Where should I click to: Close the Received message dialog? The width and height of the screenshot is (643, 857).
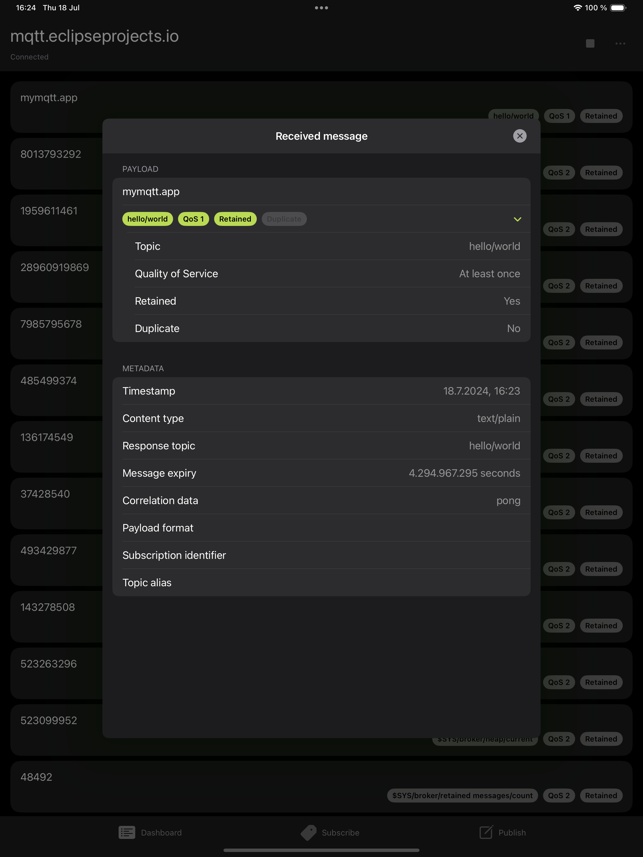tap(519, 136)
